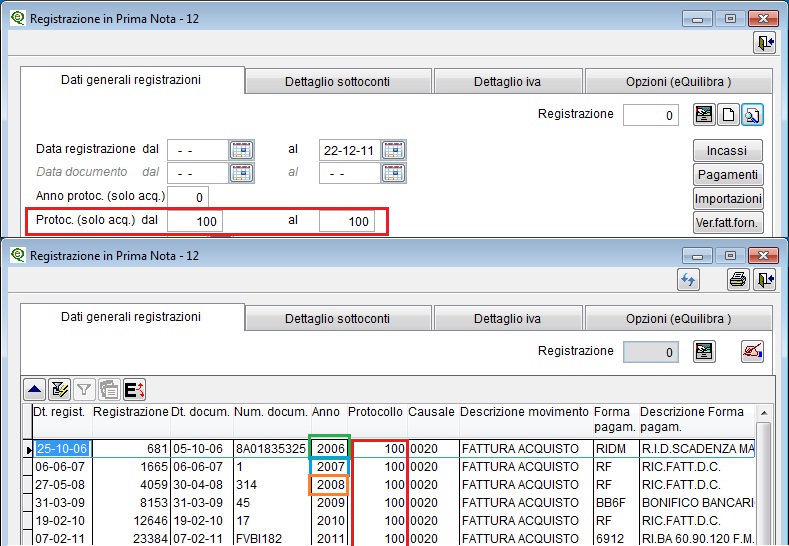
Task: Select Dati generali registrazioni tab in lower window
Action: point(131,317)
